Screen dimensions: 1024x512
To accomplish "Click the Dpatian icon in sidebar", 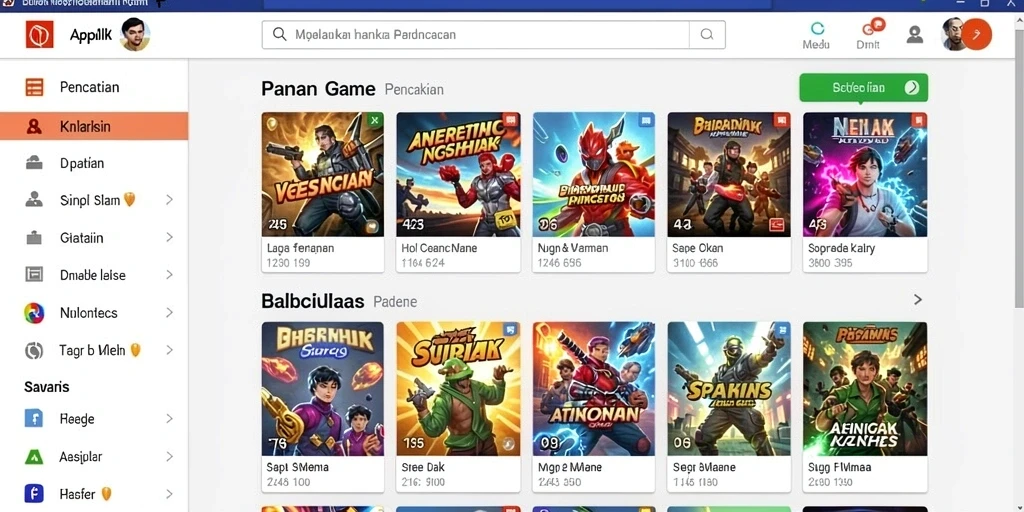I will click(34, 163).
